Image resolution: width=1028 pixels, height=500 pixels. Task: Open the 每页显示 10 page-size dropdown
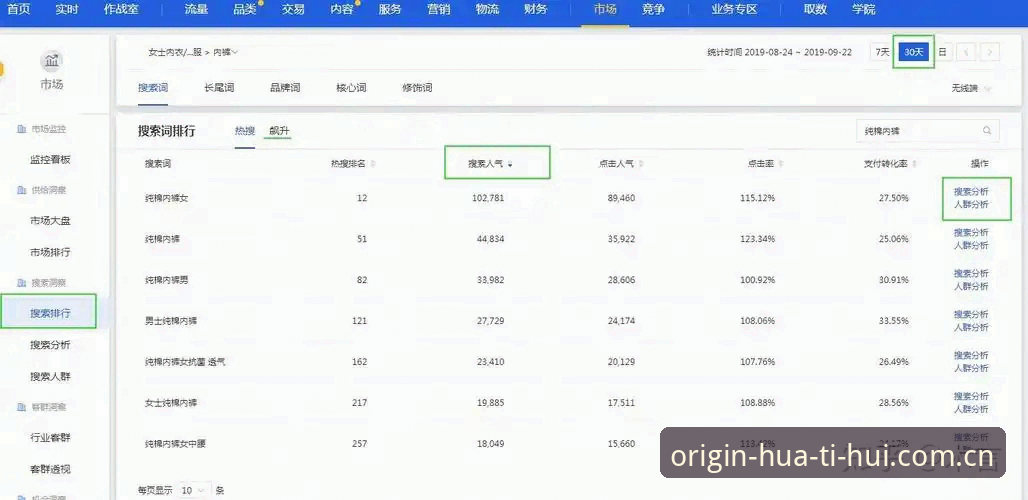pyautogui.click(x=194, y=490)
